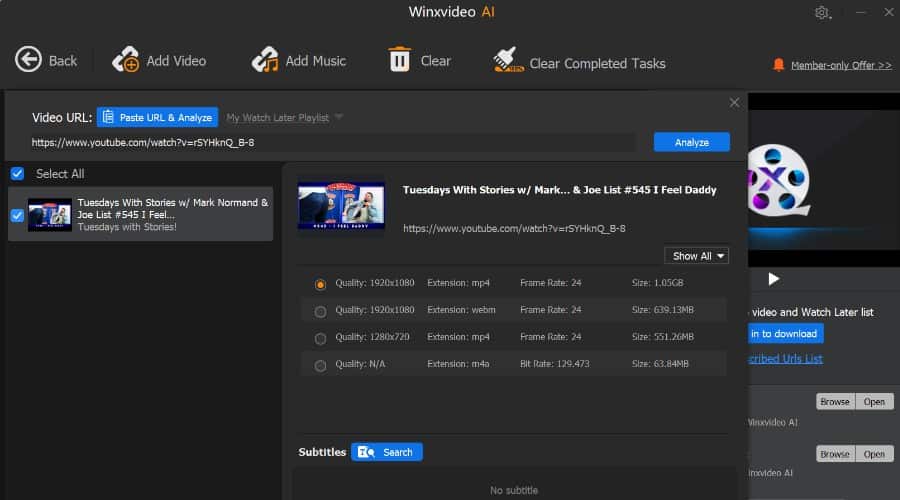Click the youtube URL under the video title
The image size is (900, 500).
click(x=514, y=228)
